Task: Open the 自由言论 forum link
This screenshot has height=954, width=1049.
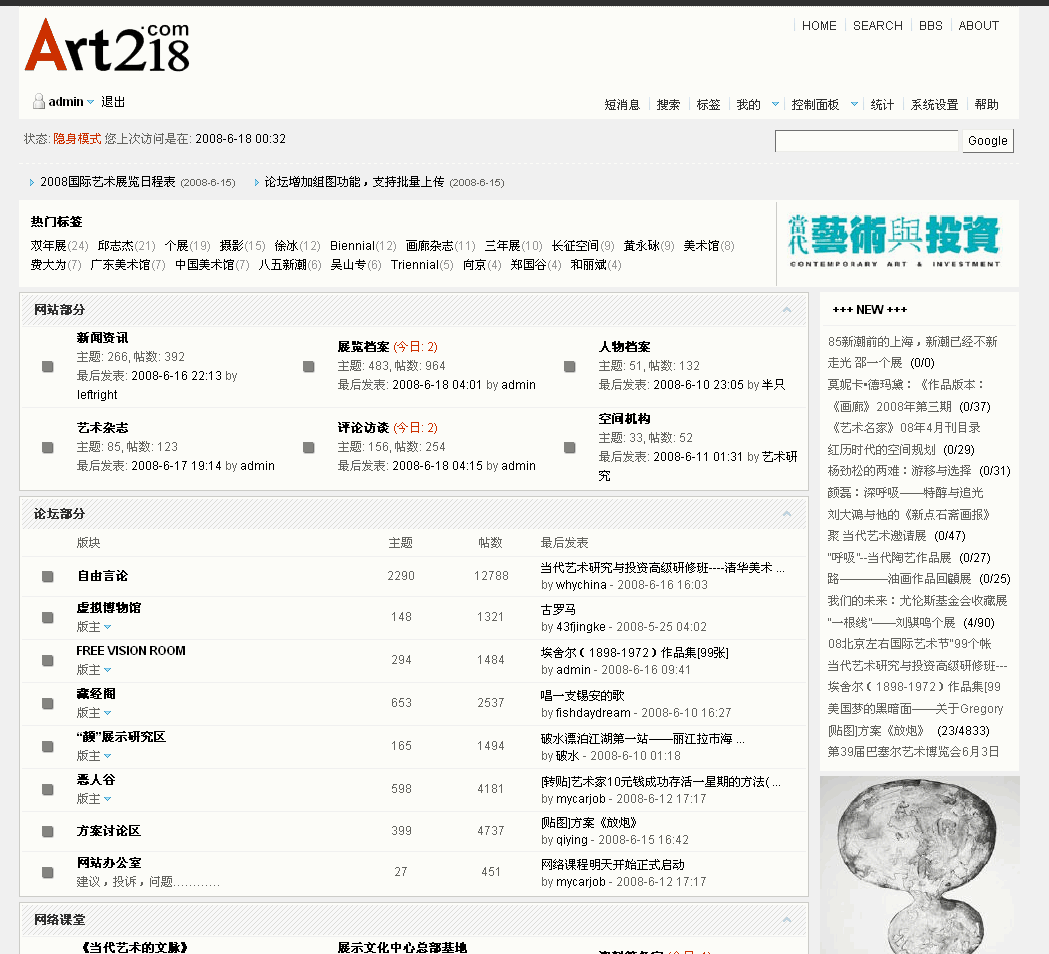Action: pos(102,576)
